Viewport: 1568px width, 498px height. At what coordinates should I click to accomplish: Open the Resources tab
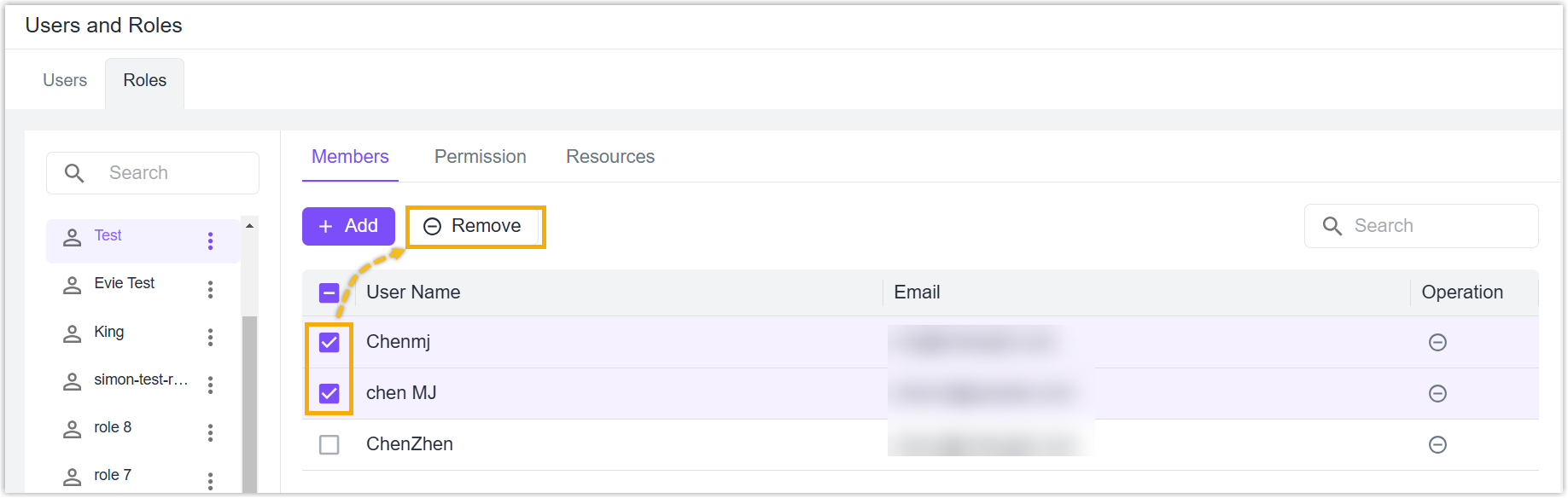[x=609, y=157]
